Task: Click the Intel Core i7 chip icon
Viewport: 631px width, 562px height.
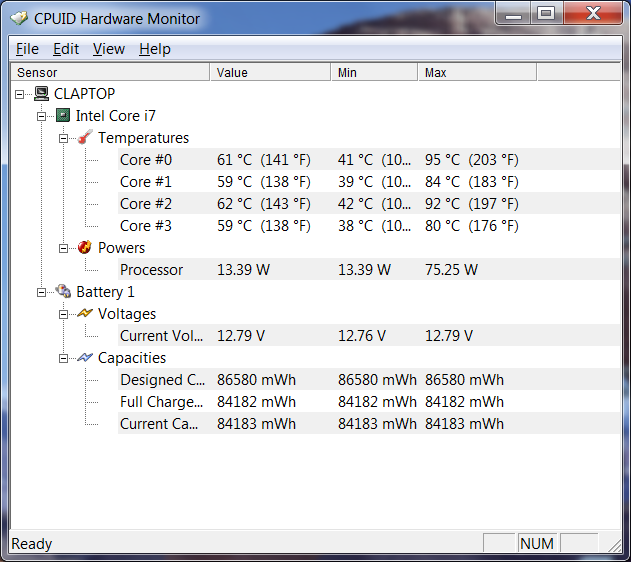Action: pos(63,115)
